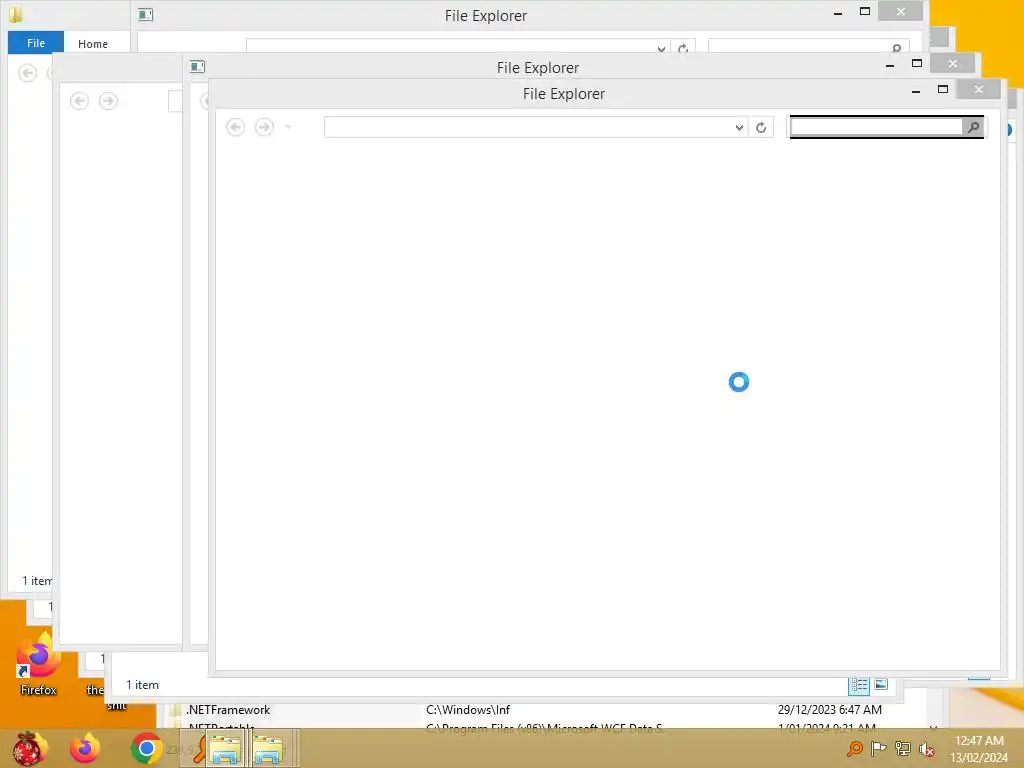Viewport: 1024px width, 768px height.
Task: Refresh the front File Explorer window
Action: click(761, 127)
